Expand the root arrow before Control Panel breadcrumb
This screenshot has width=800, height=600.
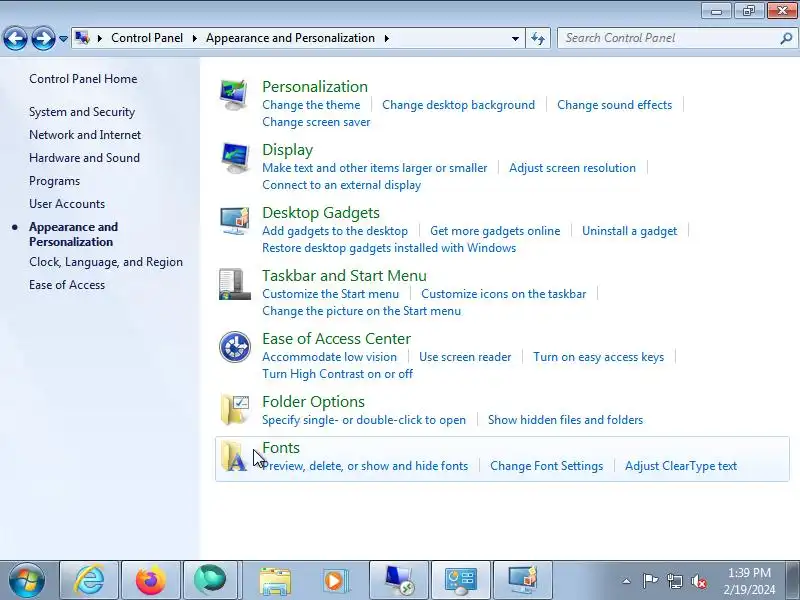tap(99, 38)
